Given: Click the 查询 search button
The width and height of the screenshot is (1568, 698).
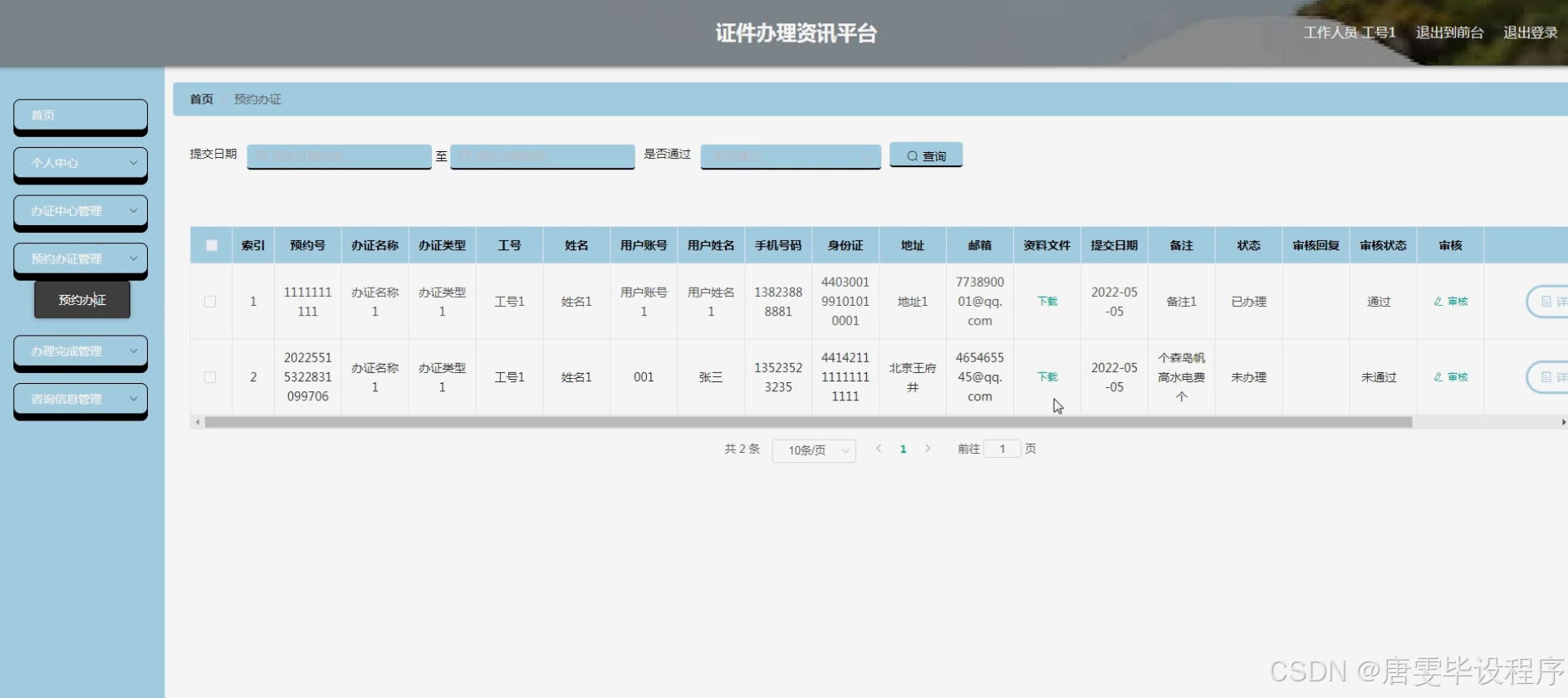Looking at the screenshot, I should point(926,155).
